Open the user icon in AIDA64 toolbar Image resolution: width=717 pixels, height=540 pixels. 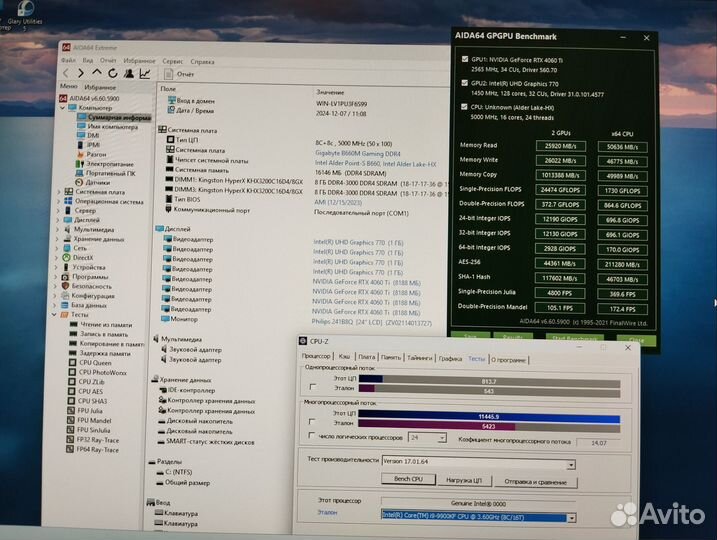(129, 73)
